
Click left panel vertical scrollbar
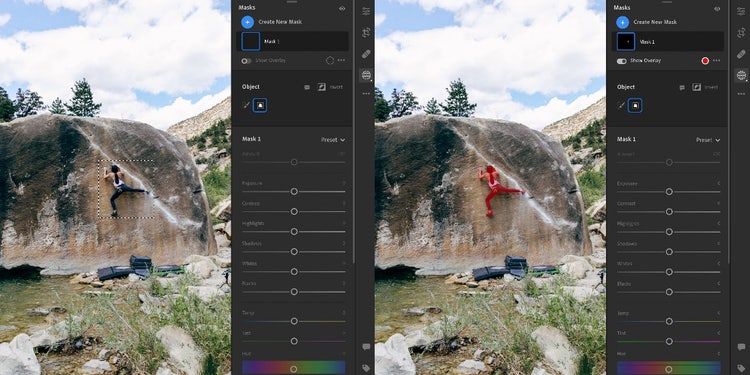point(353,132)
